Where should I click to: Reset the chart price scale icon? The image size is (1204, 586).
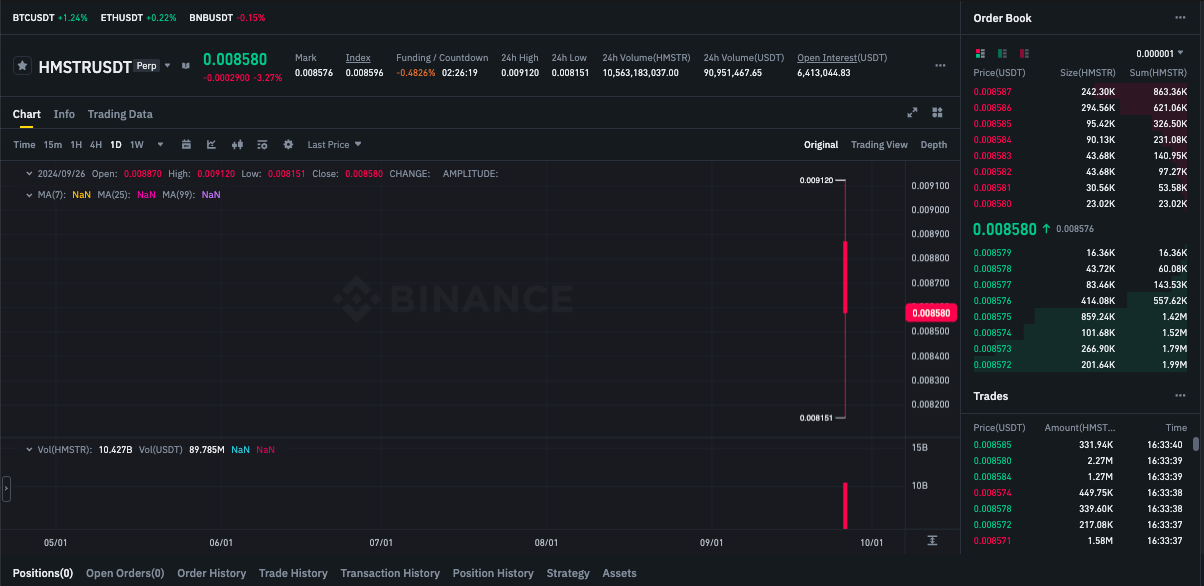(x=932, y=540)
